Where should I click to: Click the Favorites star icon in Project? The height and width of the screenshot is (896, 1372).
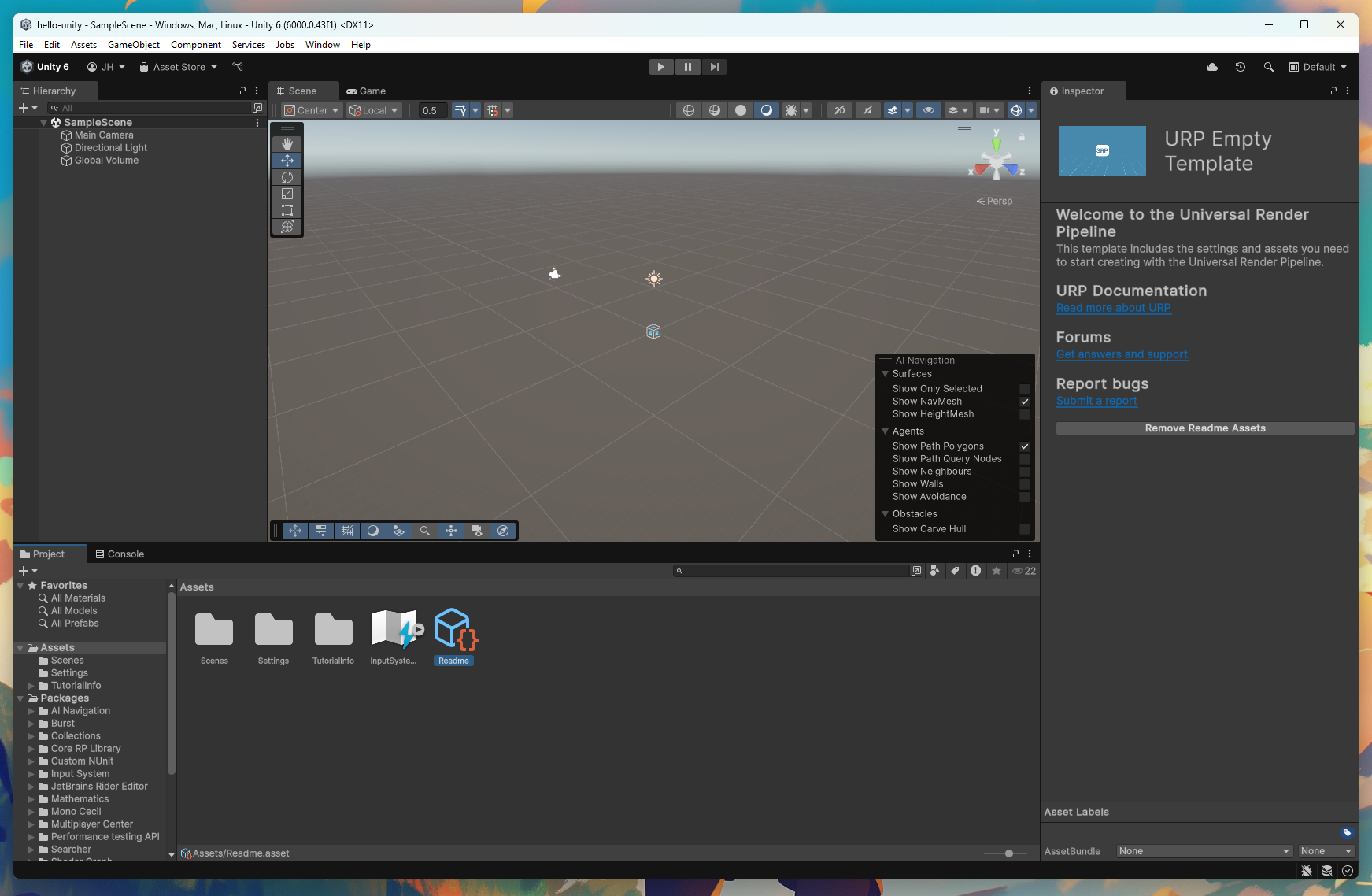(997, 571)
